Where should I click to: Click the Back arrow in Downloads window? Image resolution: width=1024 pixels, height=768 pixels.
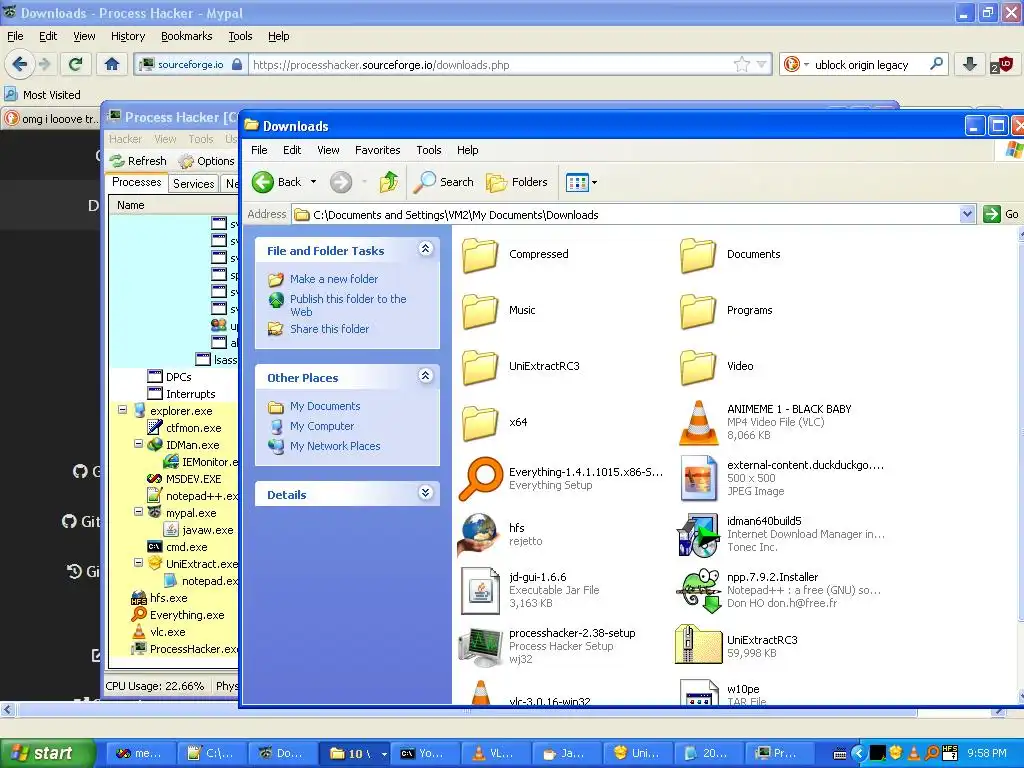277,182
